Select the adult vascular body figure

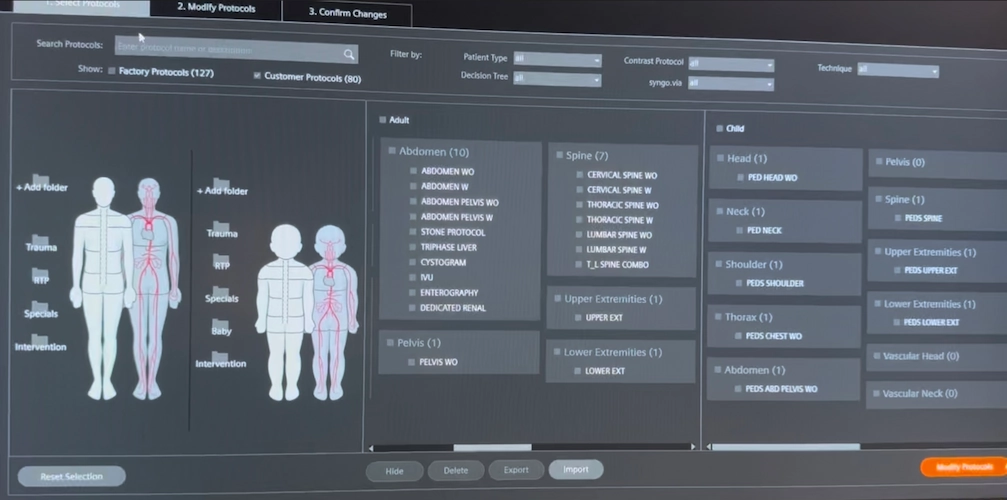150,288
